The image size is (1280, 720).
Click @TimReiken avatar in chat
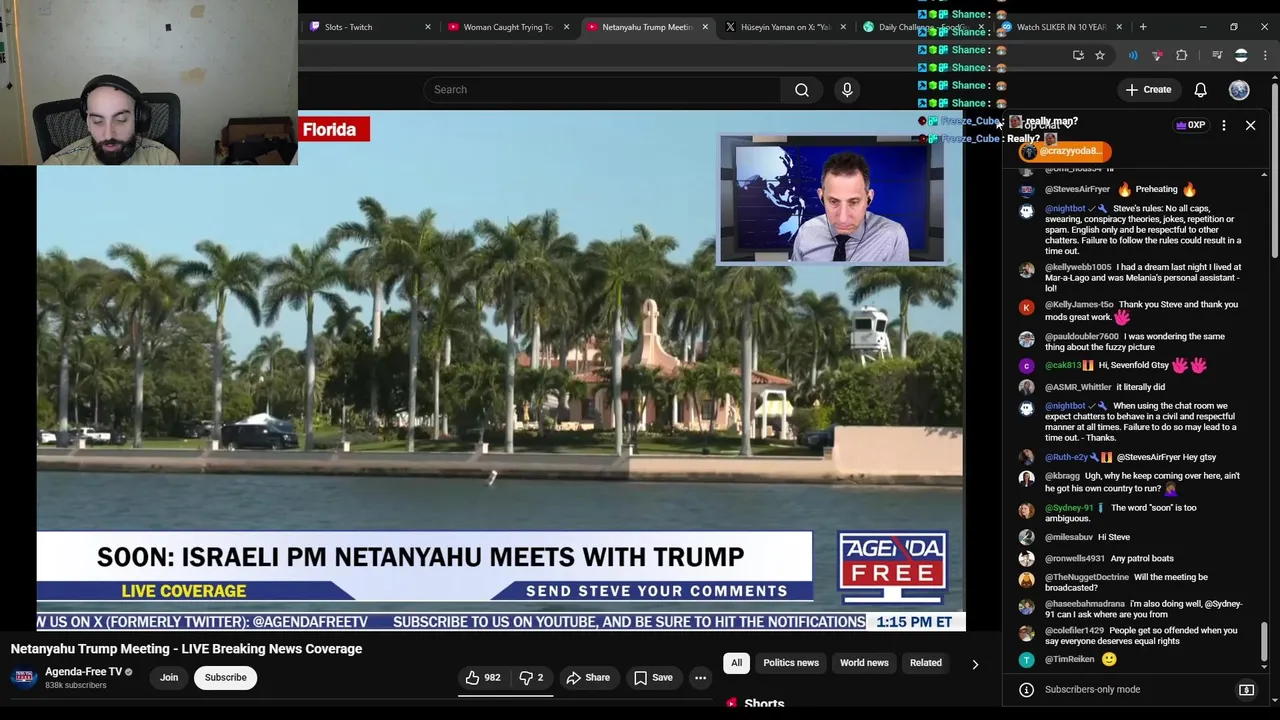coord(1026,660)
